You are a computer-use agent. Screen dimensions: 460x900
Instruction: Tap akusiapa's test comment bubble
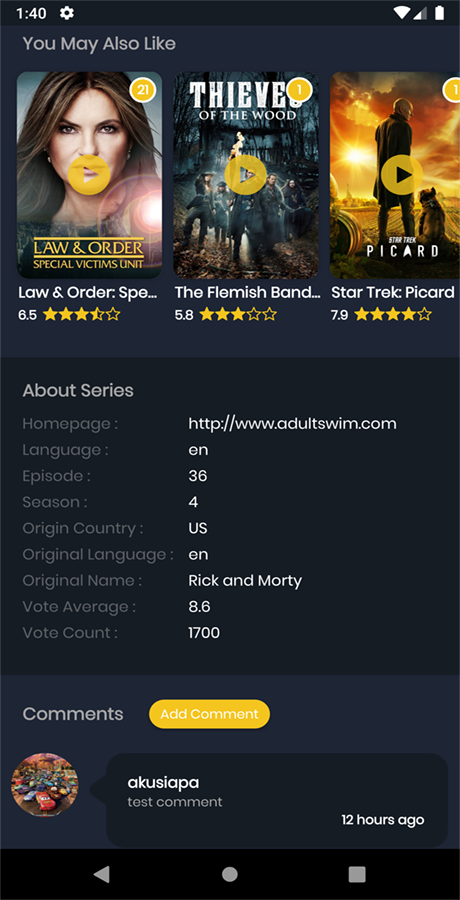click(277, 800)
